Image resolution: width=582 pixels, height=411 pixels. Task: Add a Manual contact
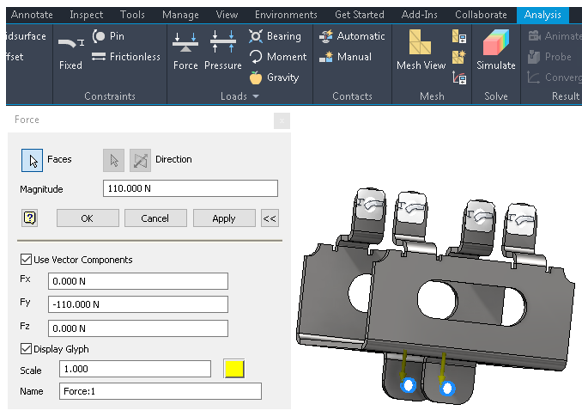point(345,57)
